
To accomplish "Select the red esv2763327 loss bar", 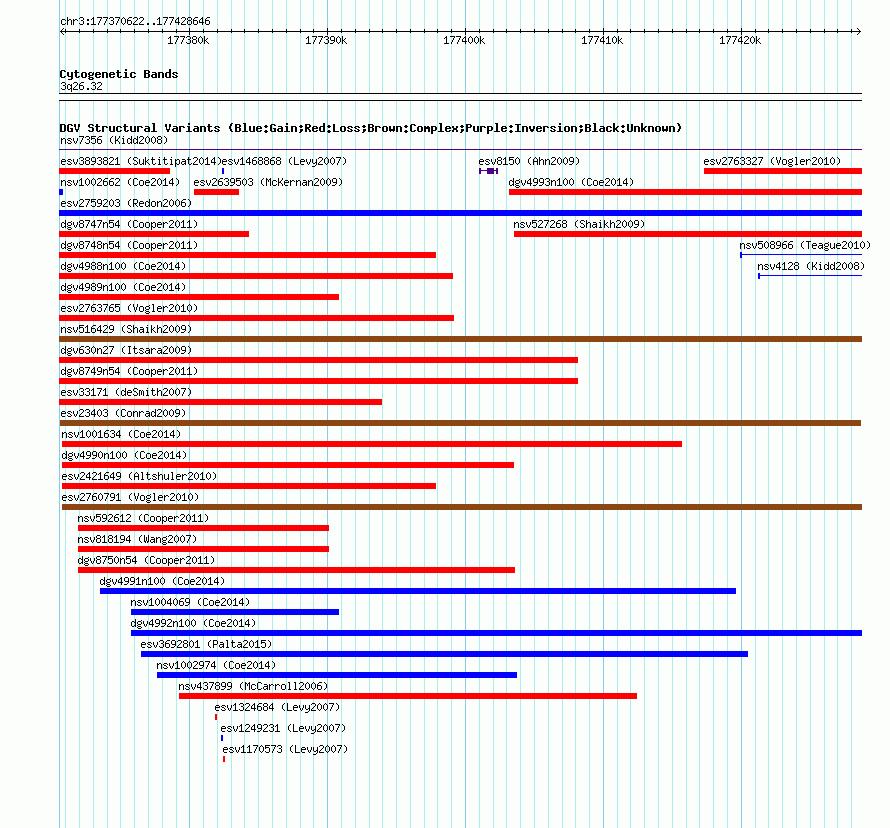I will tap(783, 171).
